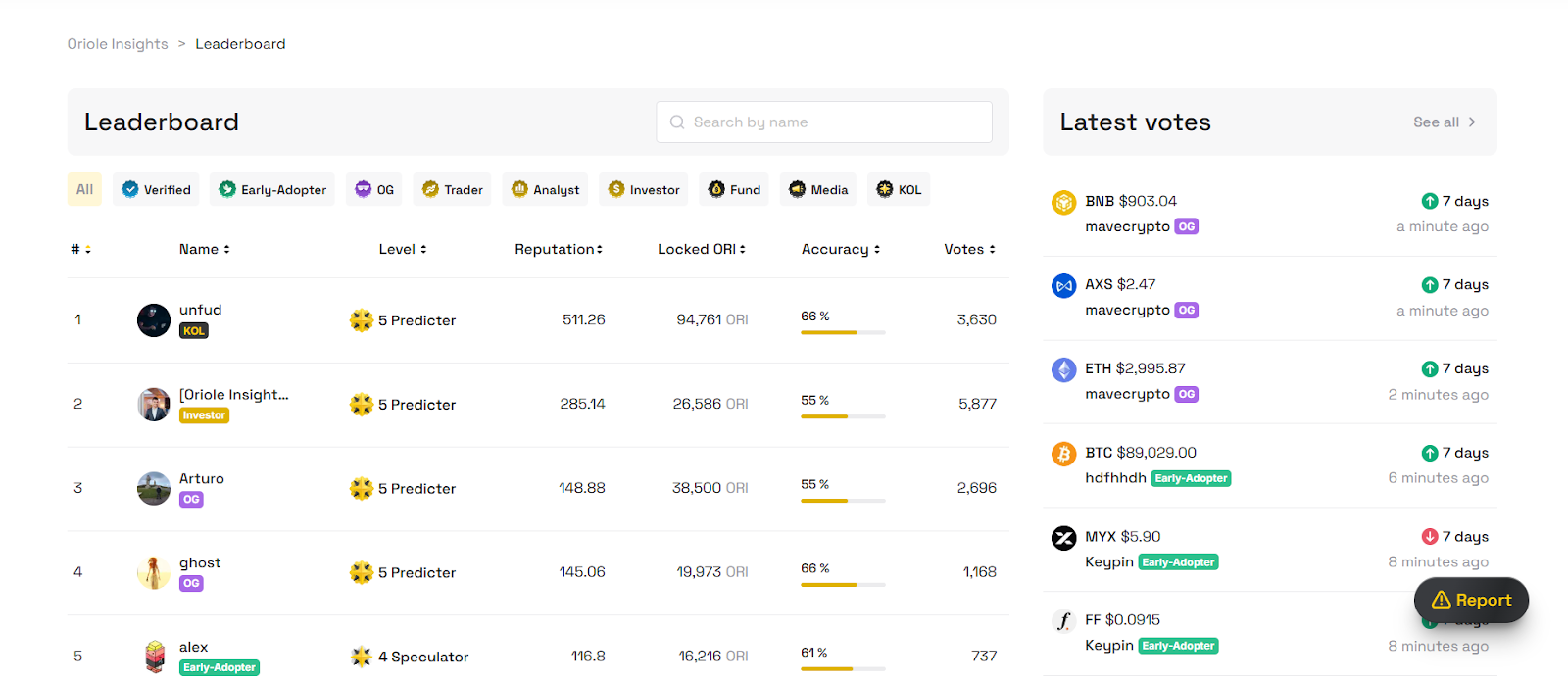1568x682 pixels.
Task: Filter leaderboard by Early-Adopter
Action: [272, 189]
